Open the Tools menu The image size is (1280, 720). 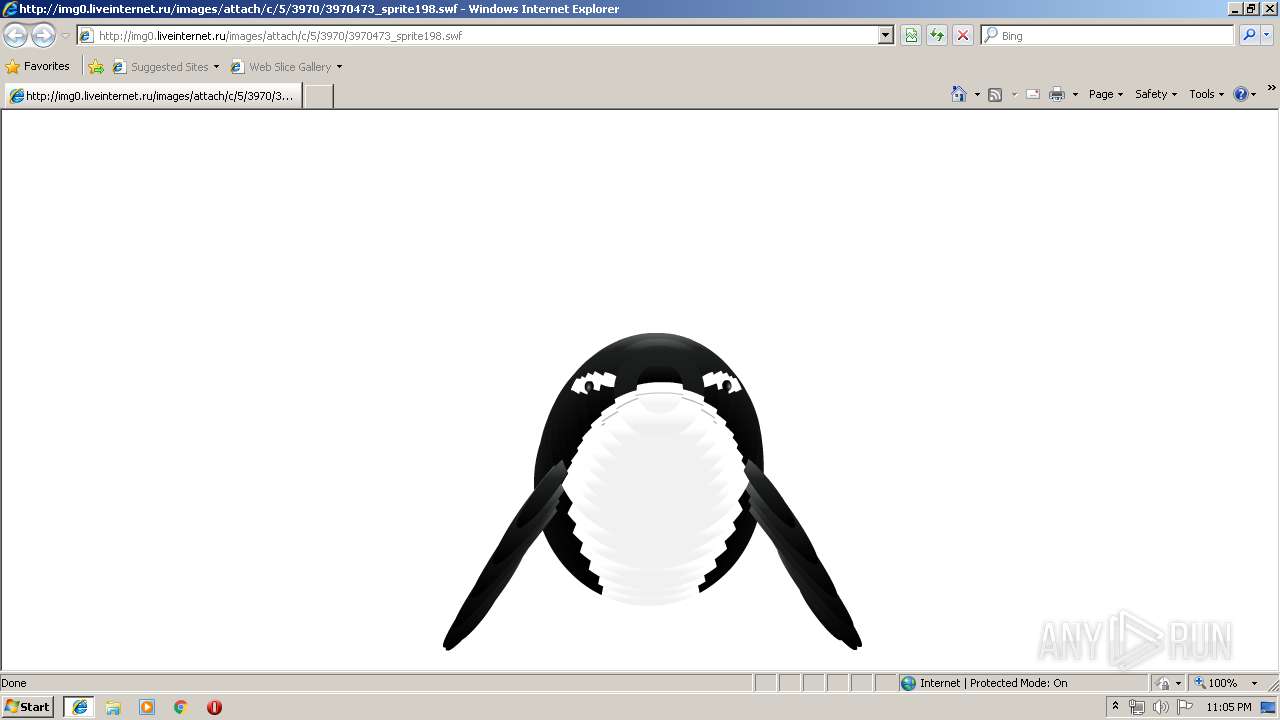[x=1206, y=94]
